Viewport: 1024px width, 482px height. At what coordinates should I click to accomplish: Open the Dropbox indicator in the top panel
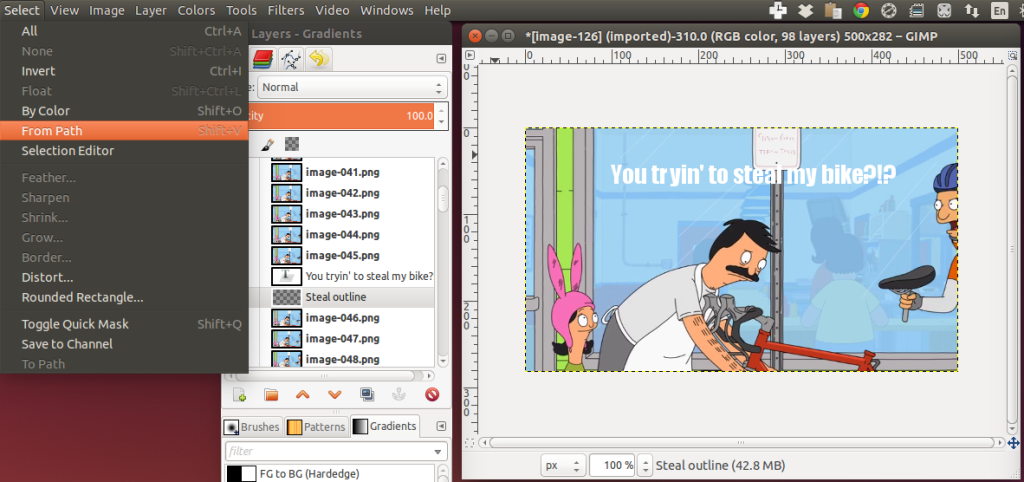click(x=805, y=10)
